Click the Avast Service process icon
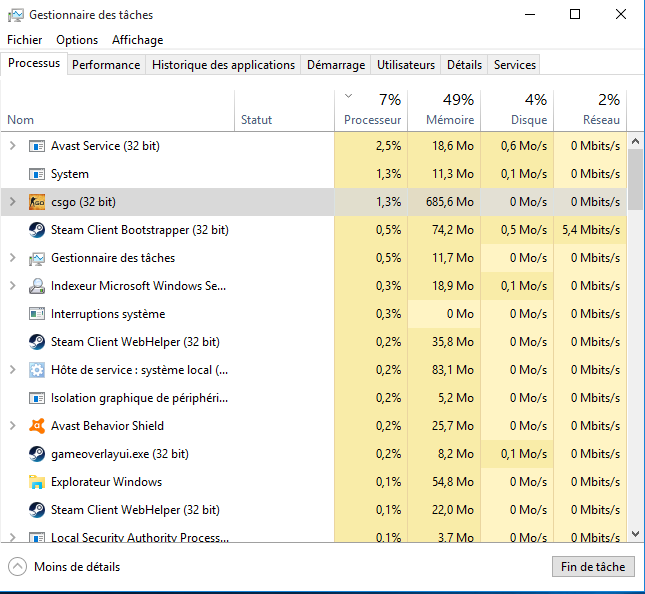645x594 pixels. [37, 146]
